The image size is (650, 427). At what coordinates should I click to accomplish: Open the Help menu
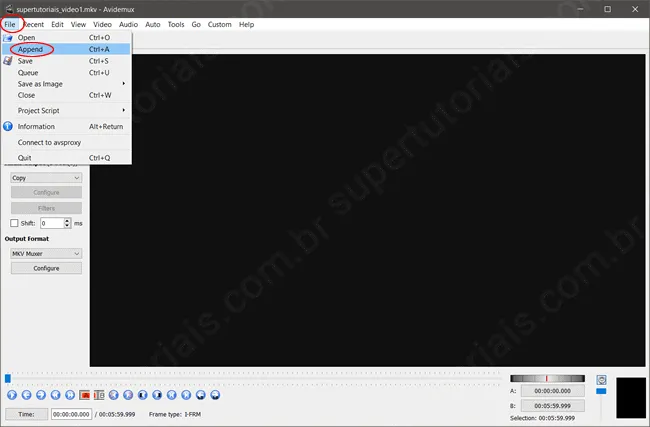[246, 24]
